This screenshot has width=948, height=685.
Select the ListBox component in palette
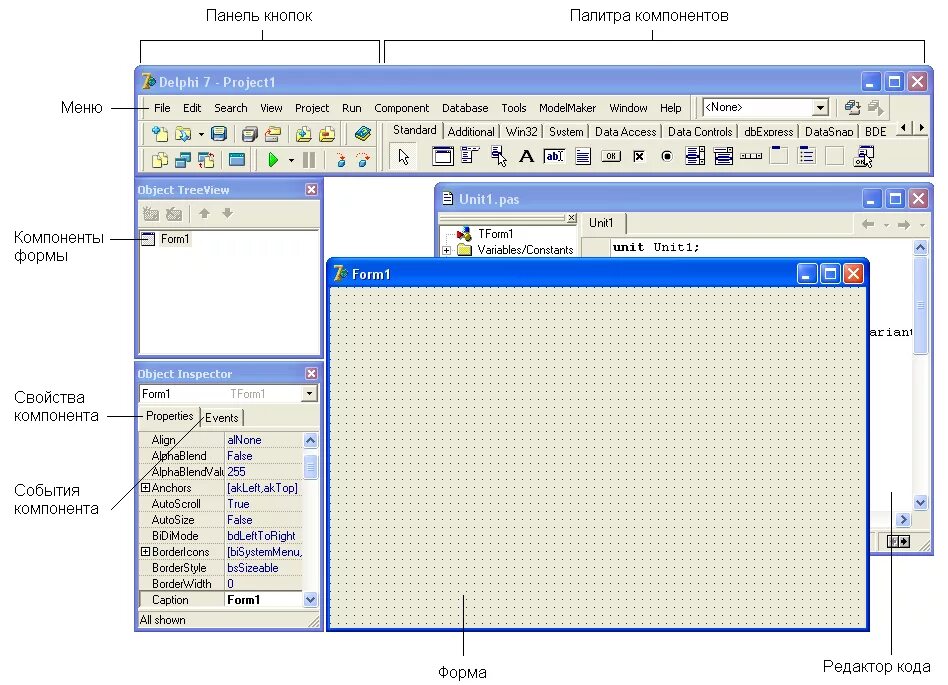tap(695, 157)
